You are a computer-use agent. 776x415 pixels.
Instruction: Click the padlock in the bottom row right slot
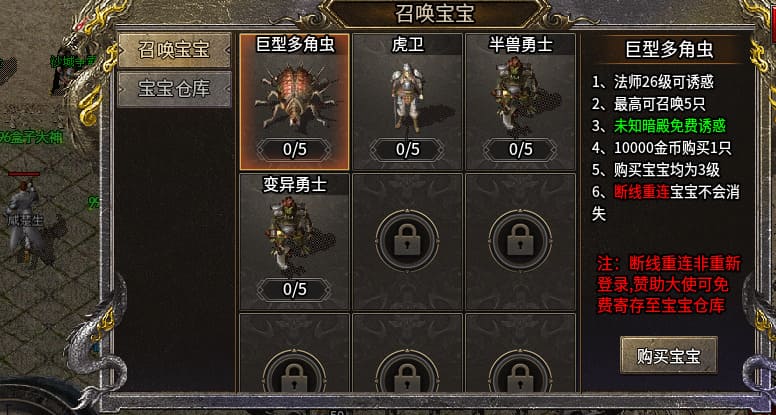click(520, 377)
